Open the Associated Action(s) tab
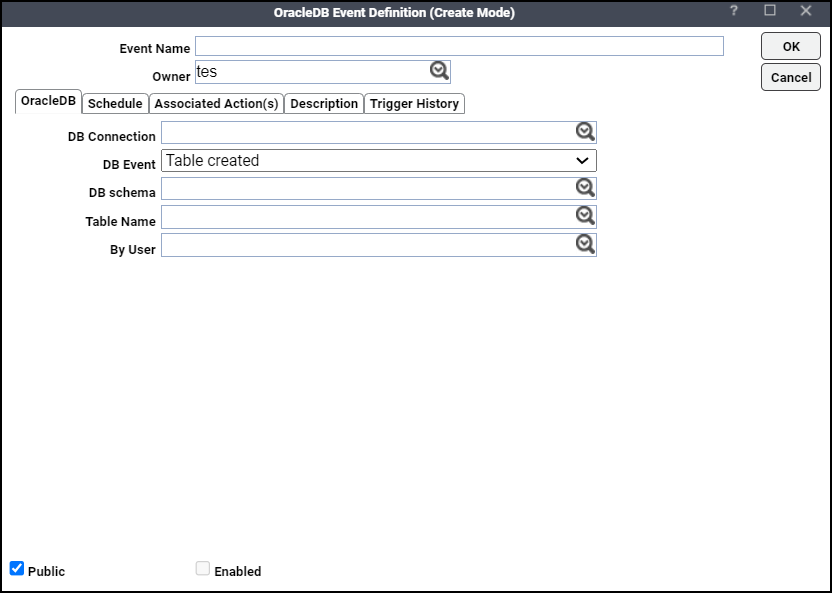The height and width of the screenshot is (593, 832). point(216,103)
